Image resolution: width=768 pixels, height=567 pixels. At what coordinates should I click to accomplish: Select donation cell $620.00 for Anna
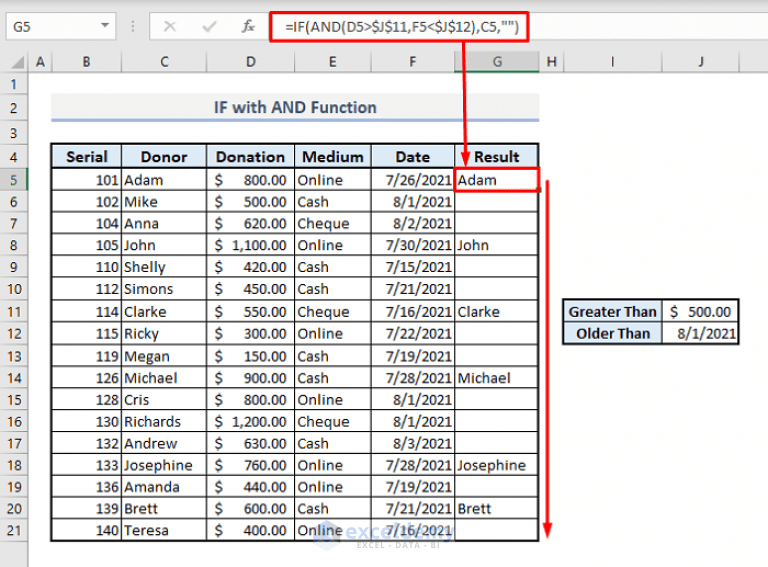[251, 223]
